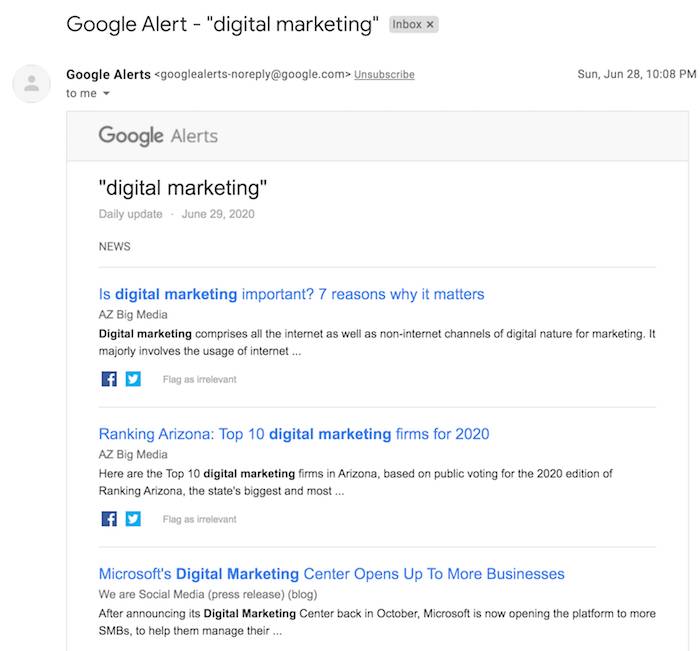Share Ranking Arizona article on Facebook
Image resolution: width=700 pixels, height=651 pixels.
tap(109, 519)
